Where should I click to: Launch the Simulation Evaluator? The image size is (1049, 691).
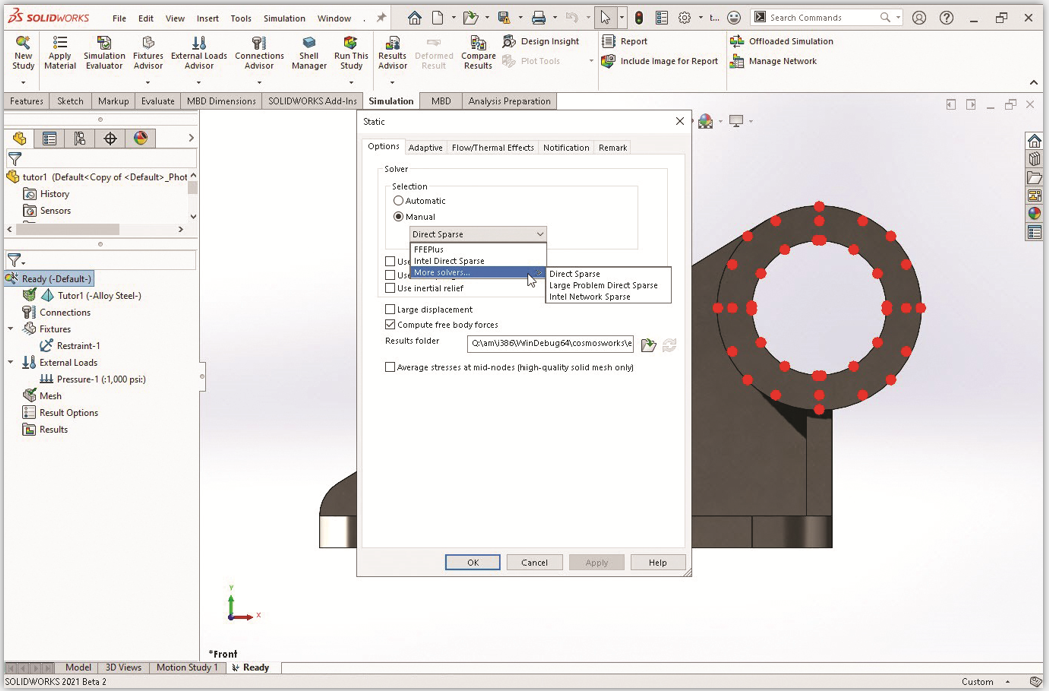[x=104, y=53]
